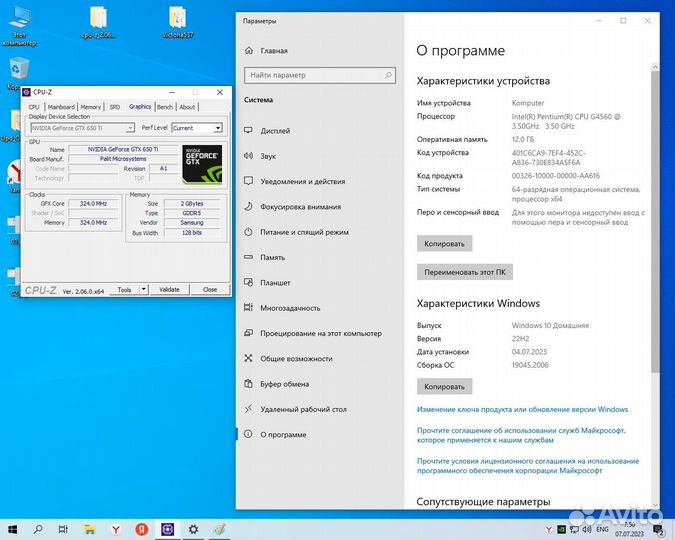
Task: Select Общие возможности in the sidebar
Action: point(296,359)
